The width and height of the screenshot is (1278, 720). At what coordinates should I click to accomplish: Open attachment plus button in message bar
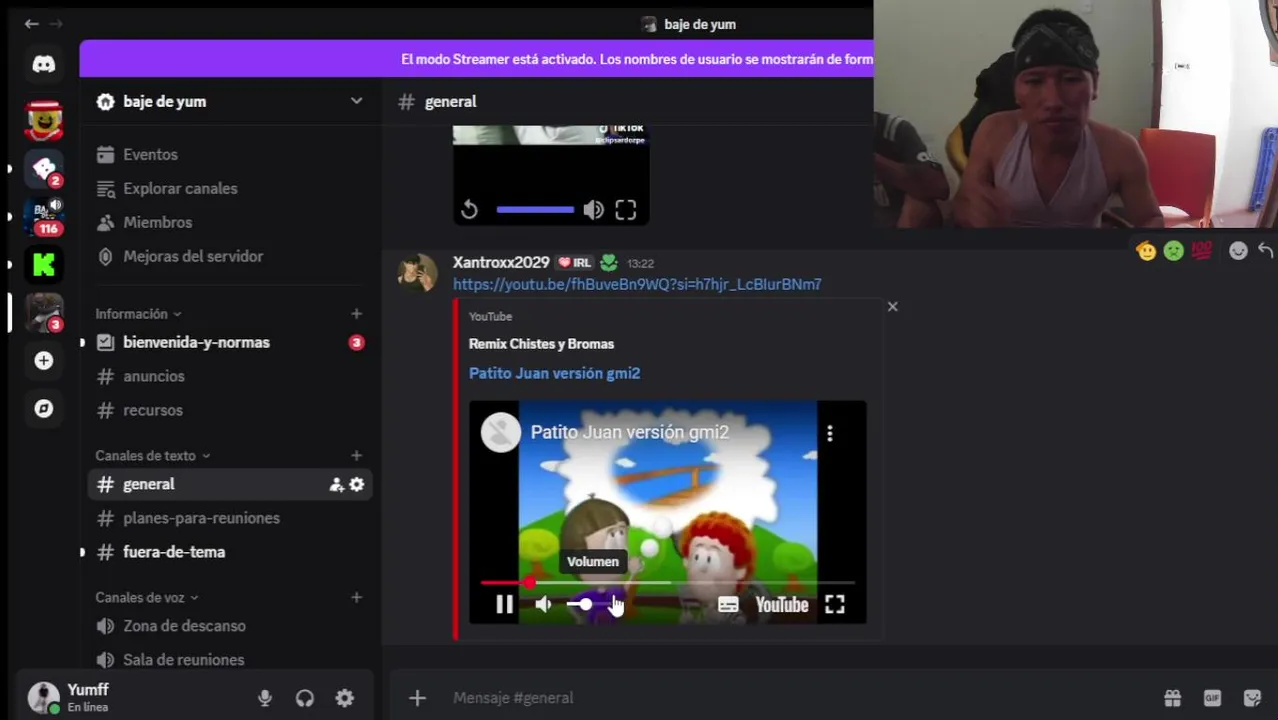pyautogui.click(x=417, y=698)
